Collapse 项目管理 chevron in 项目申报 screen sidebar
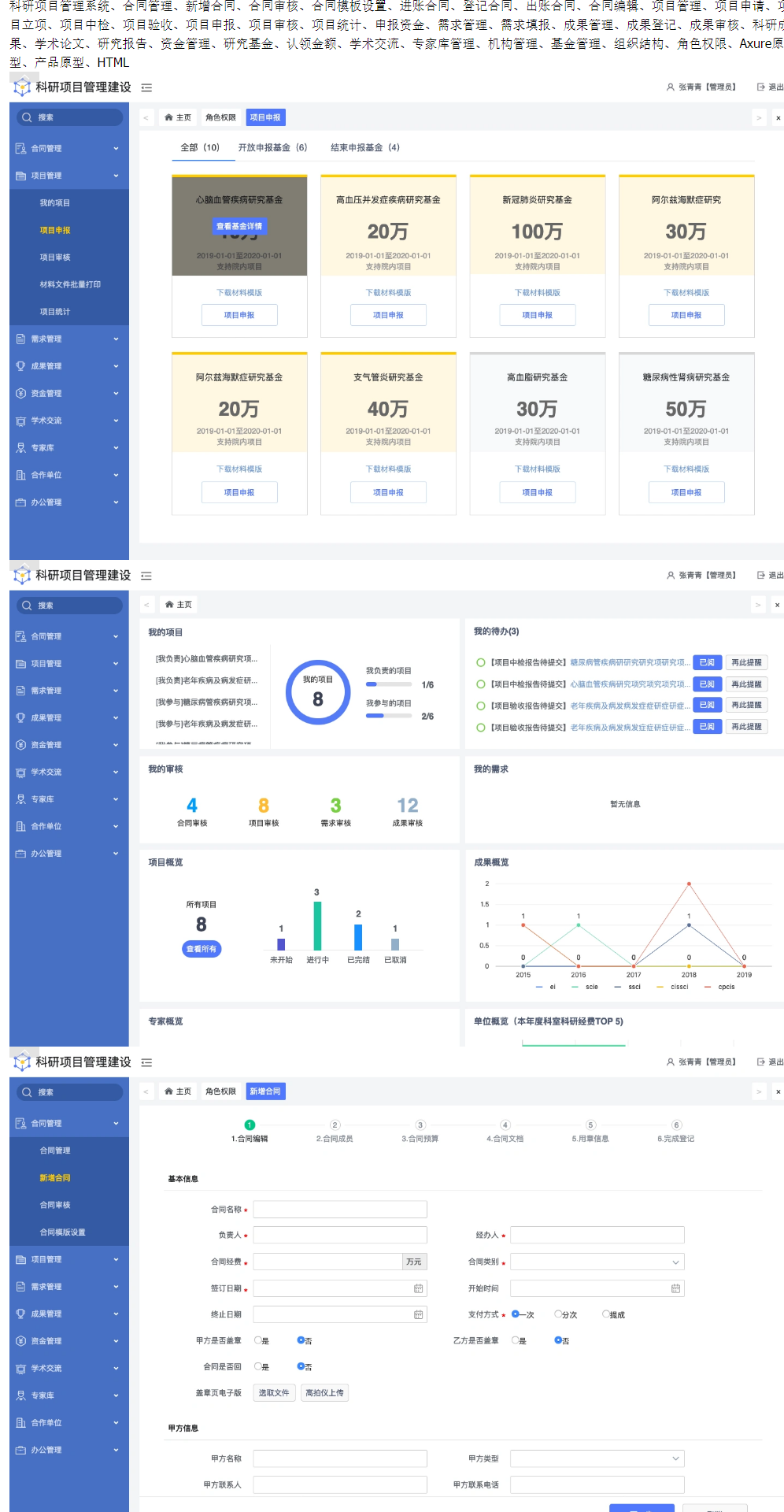The width and height of the screenshot is (784, 1512). coord(116,176)
